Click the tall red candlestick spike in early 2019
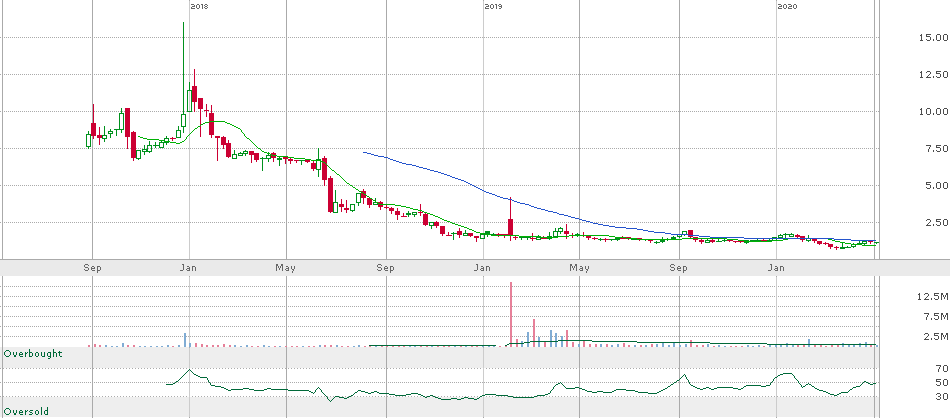 (511, 217)
